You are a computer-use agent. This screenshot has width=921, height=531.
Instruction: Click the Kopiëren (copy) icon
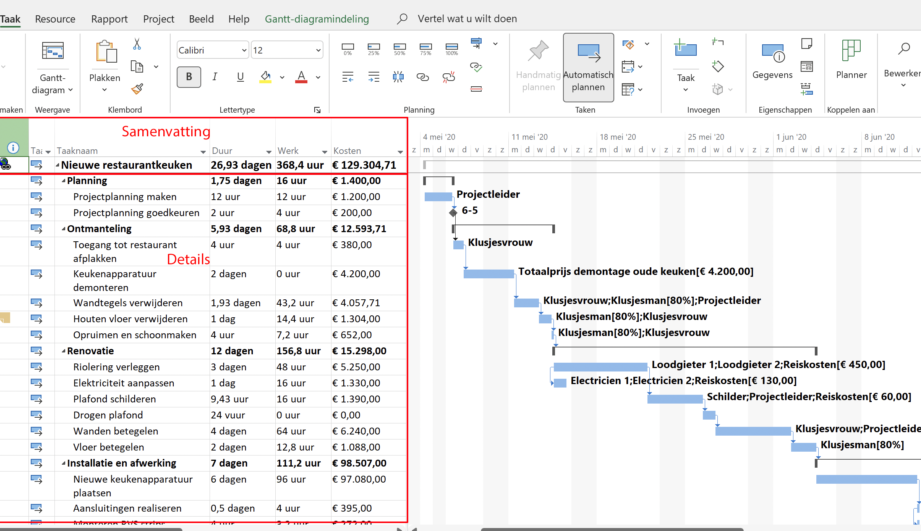(x=137, y=66)
